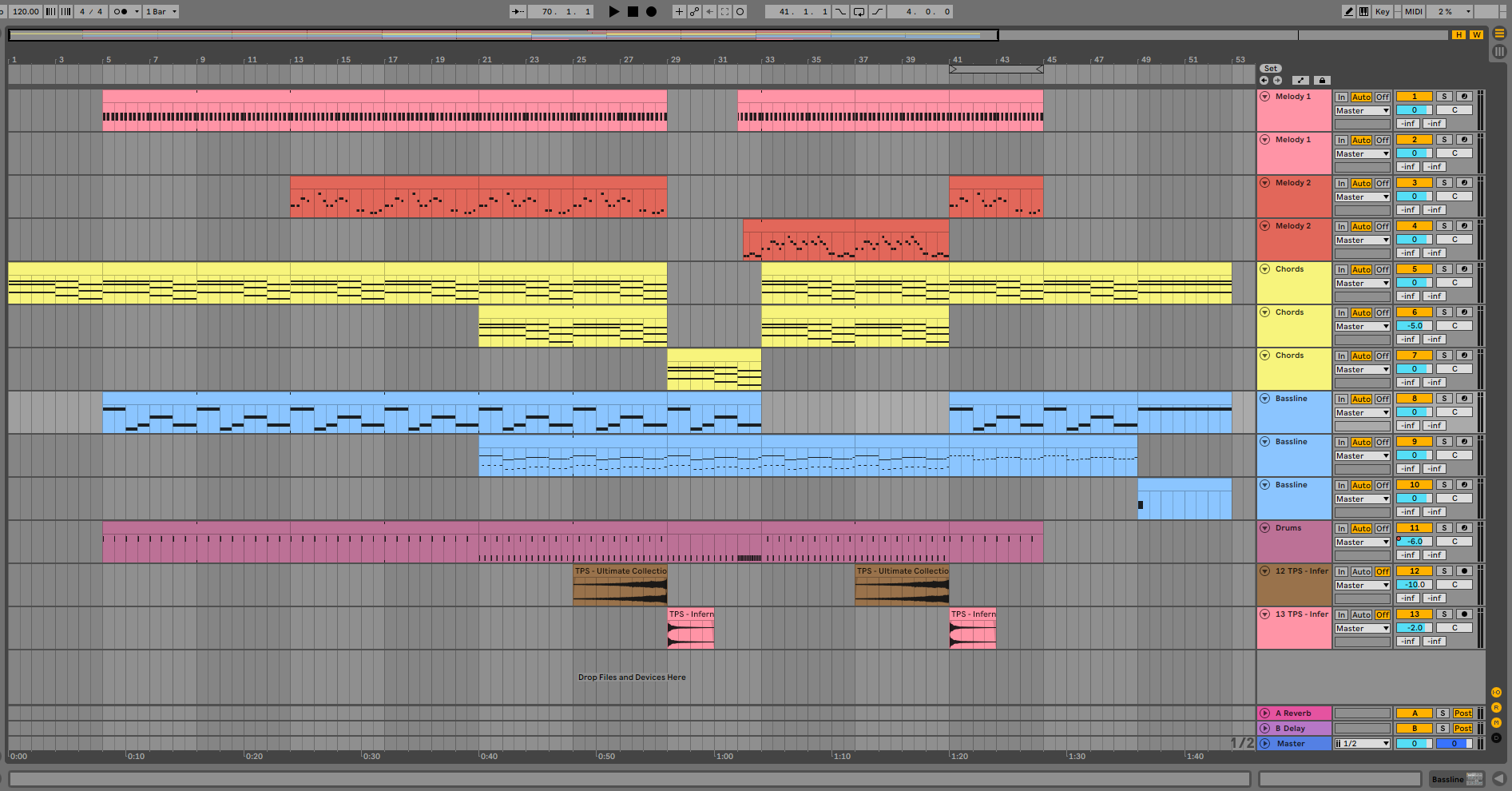Open the 1 Bar quantization menu
The width and height of the screenshot is (1512, 791).
(x=161, y=11)
